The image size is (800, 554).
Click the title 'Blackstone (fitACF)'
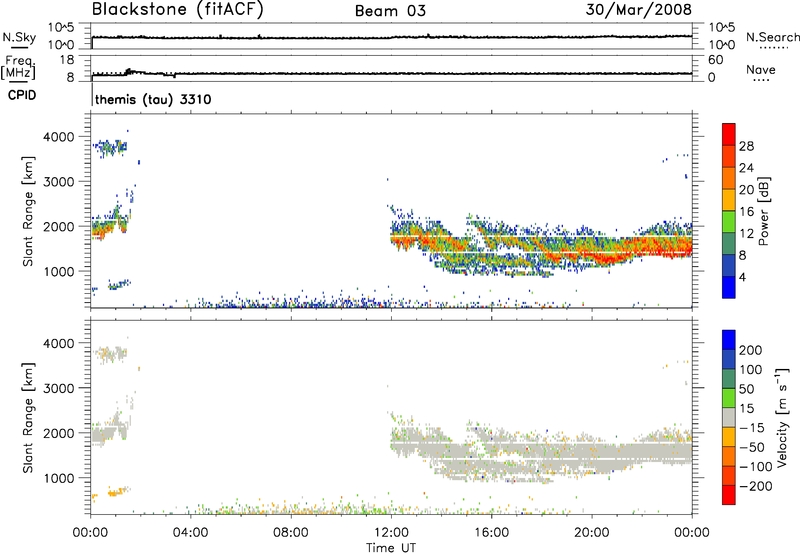178,9
